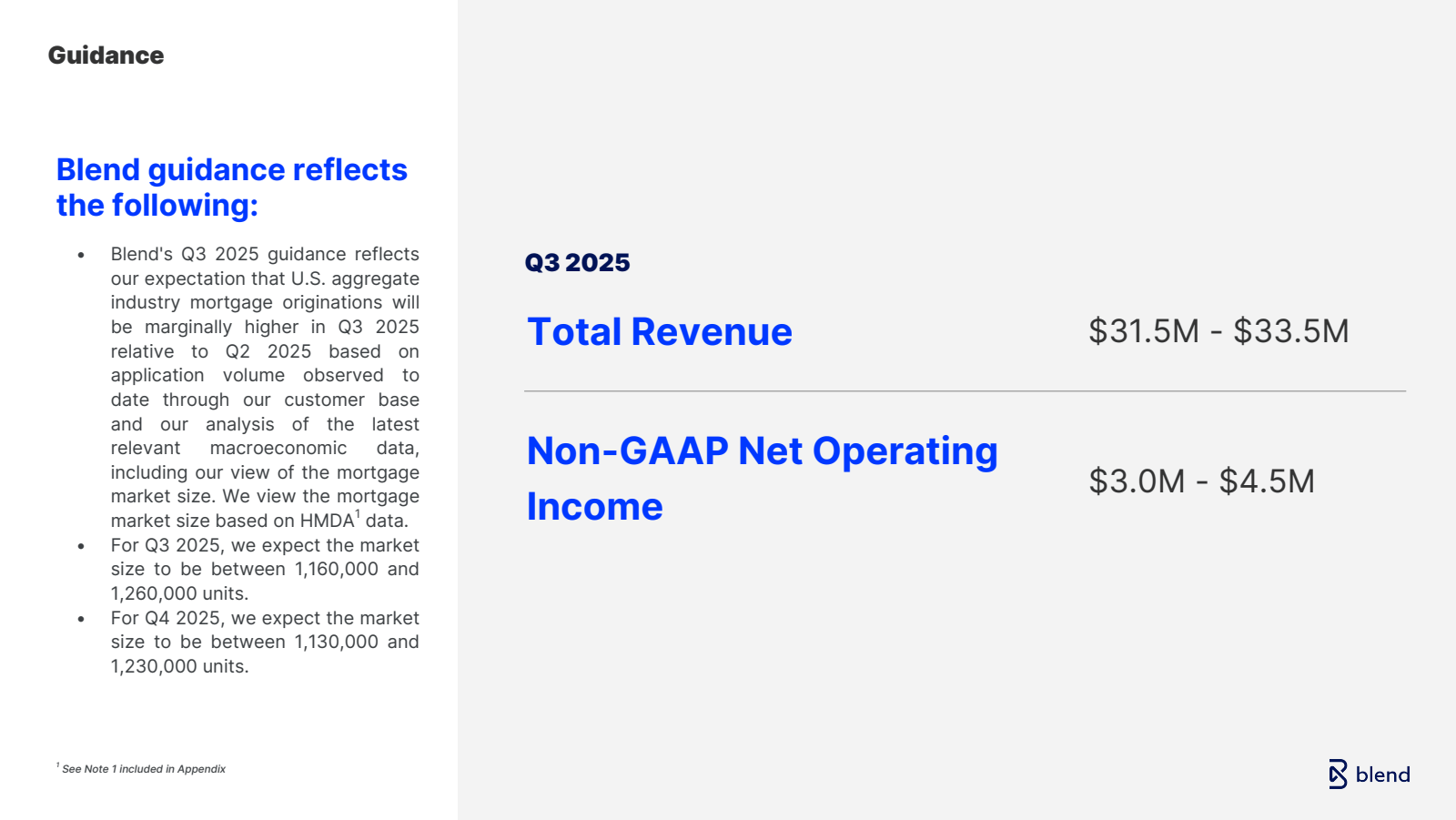The height and width of the screenshot is (820, 1456).
Task: Select the Total Revenue heading
Action: pyautogui.click(x=660, y=332)
